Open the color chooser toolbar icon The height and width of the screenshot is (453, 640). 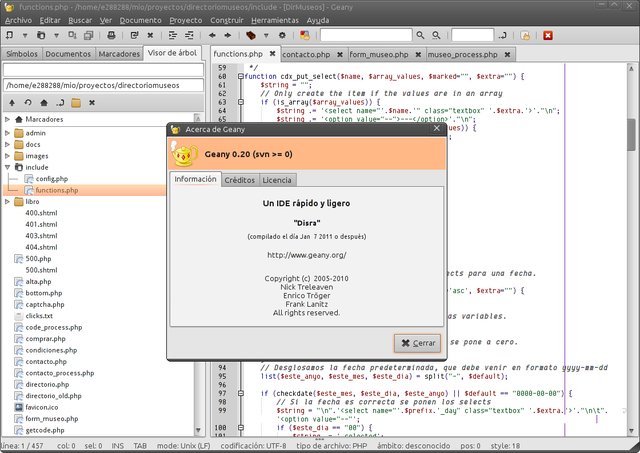click(304, 36)
